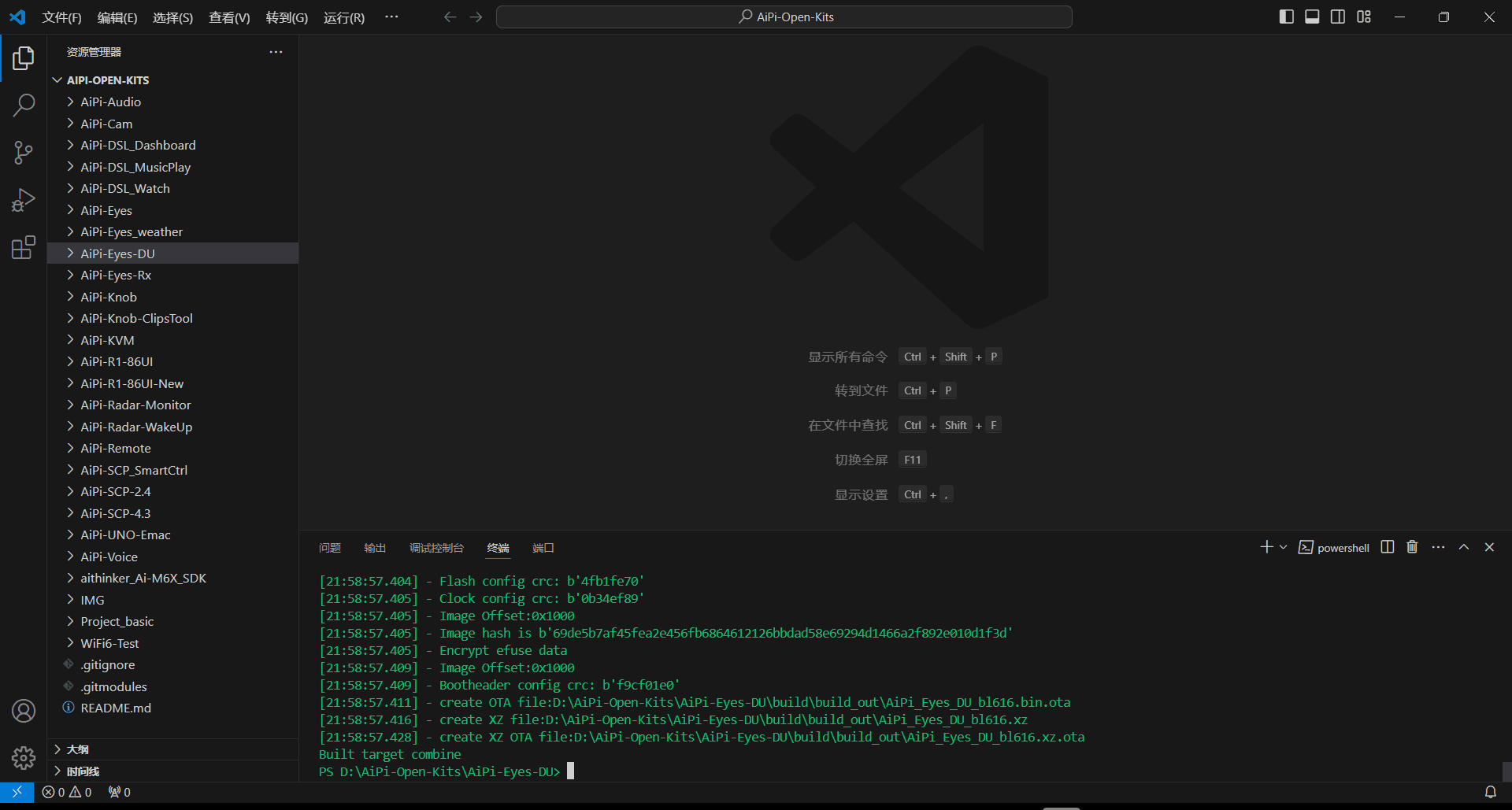Focus the powershell terminal prompt line

[x=447, y=771]
